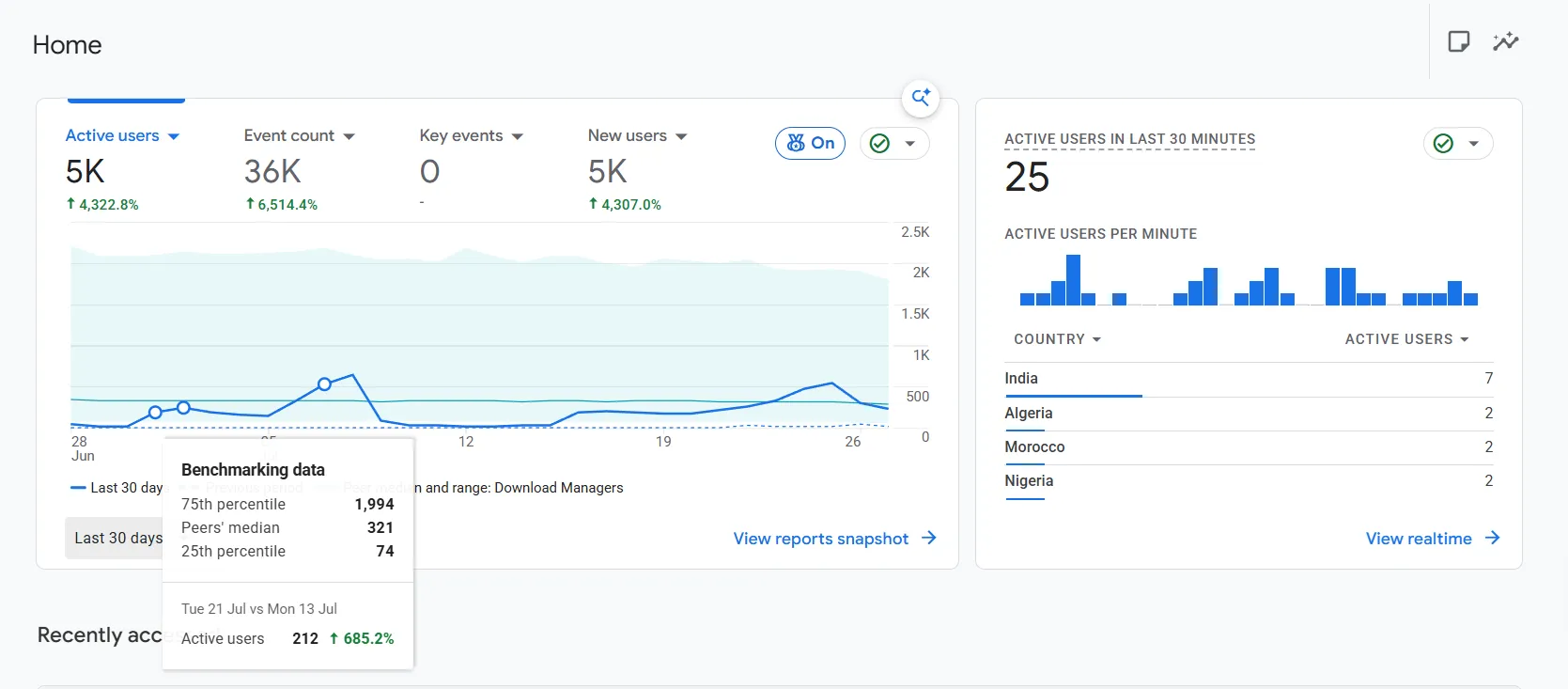Select the Morocco row in the country table
Screen dimensions: 1568x689
click(x=1249, y=447)
